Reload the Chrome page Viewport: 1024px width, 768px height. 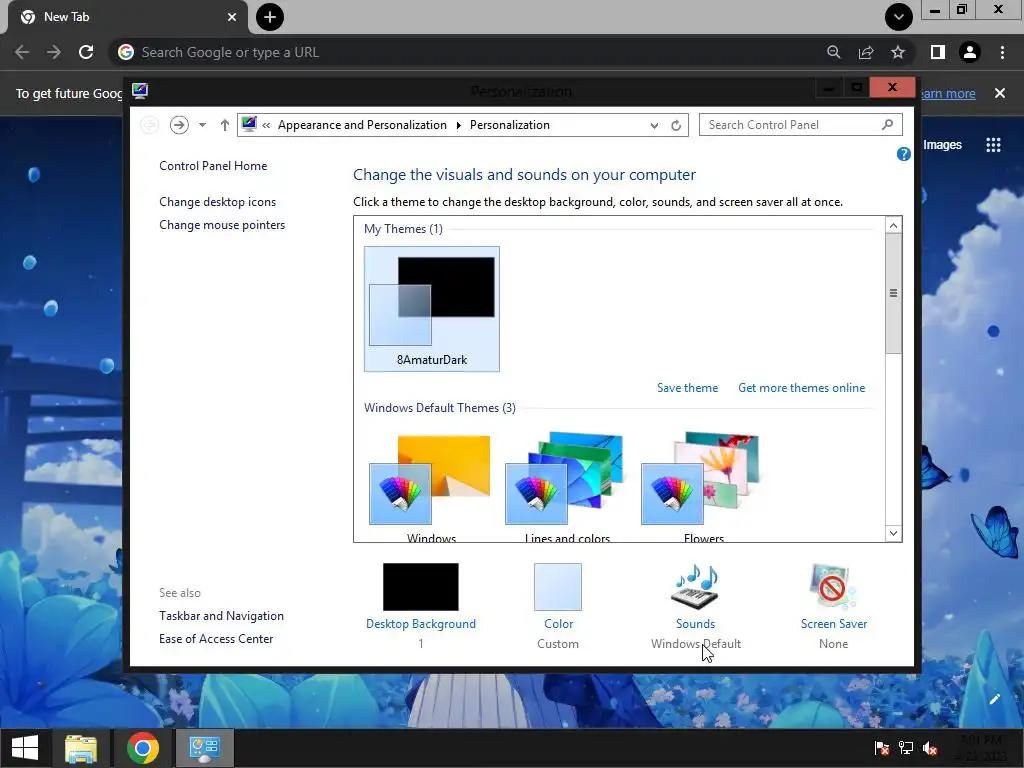tap(86, 52)
